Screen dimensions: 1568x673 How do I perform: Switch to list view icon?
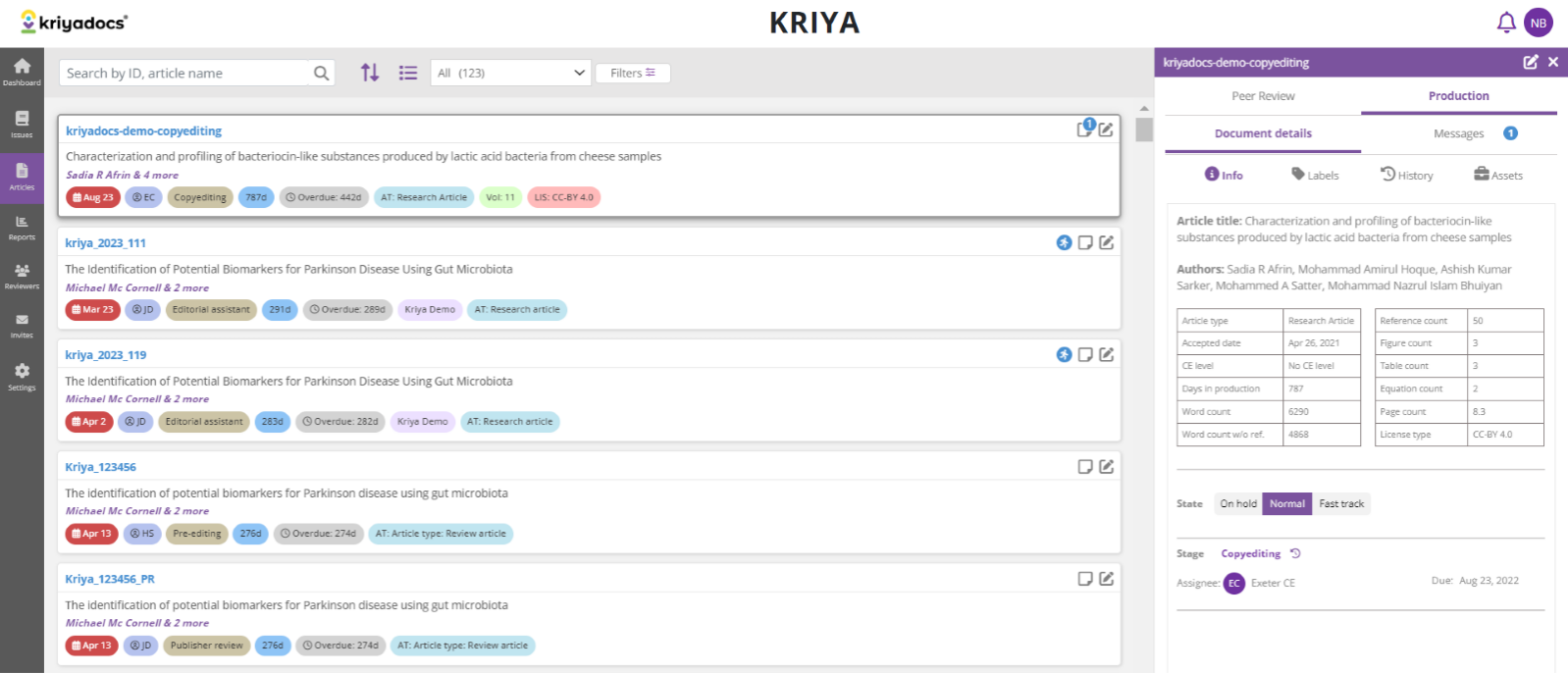[408, 73]
